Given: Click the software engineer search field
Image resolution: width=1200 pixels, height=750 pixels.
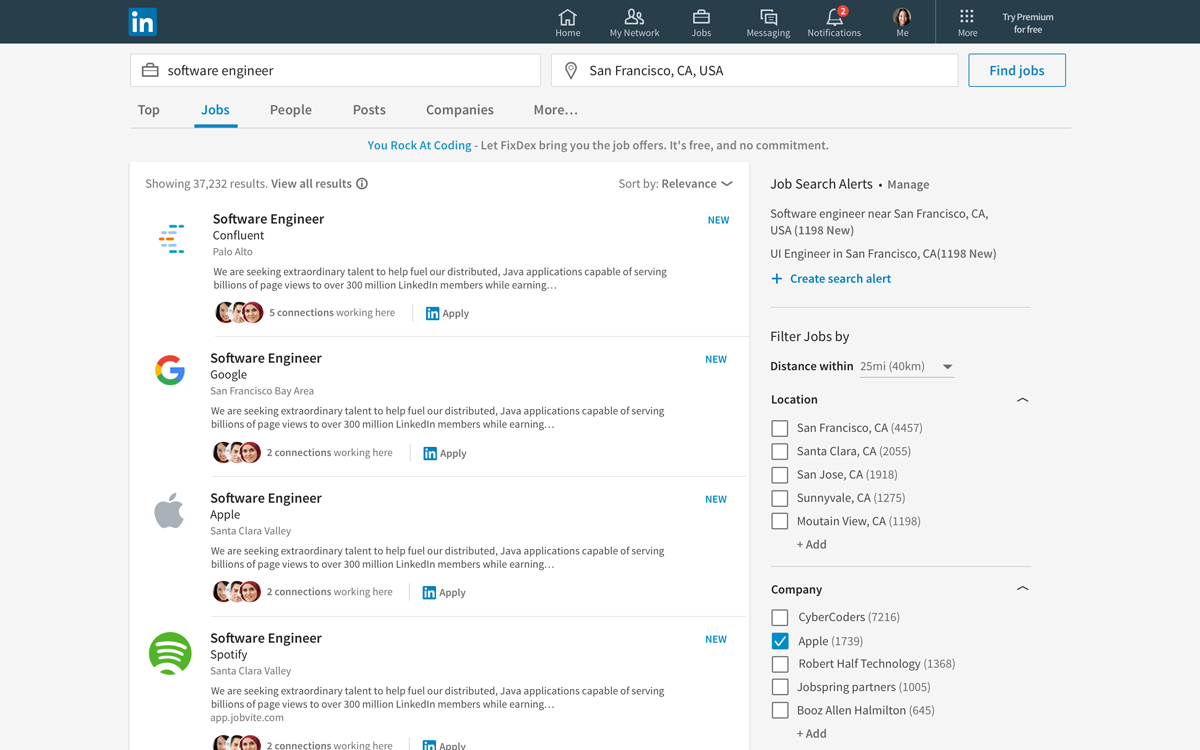Looking at the screenshot, I should click(335, 70).
